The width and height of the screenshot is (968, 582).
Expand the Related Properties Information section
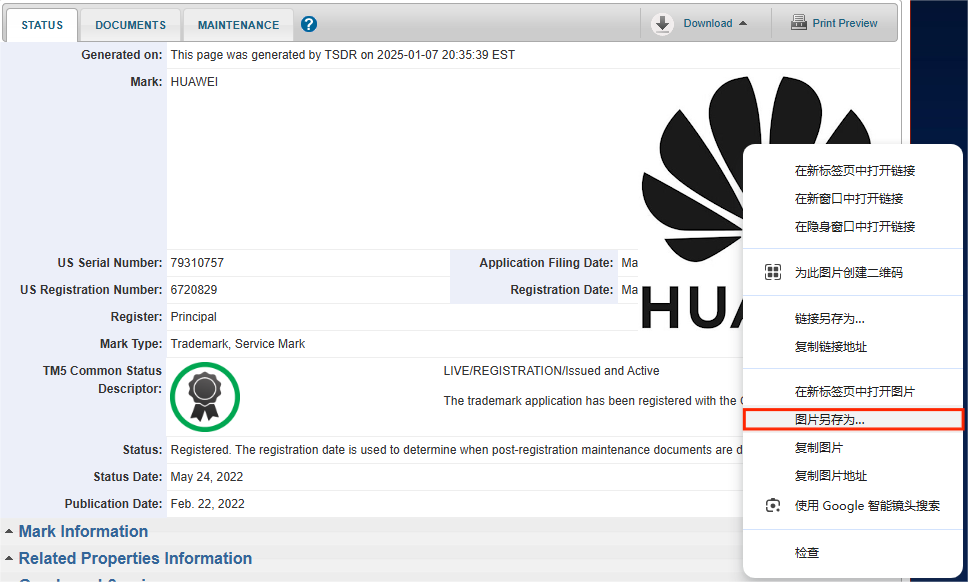135,559
